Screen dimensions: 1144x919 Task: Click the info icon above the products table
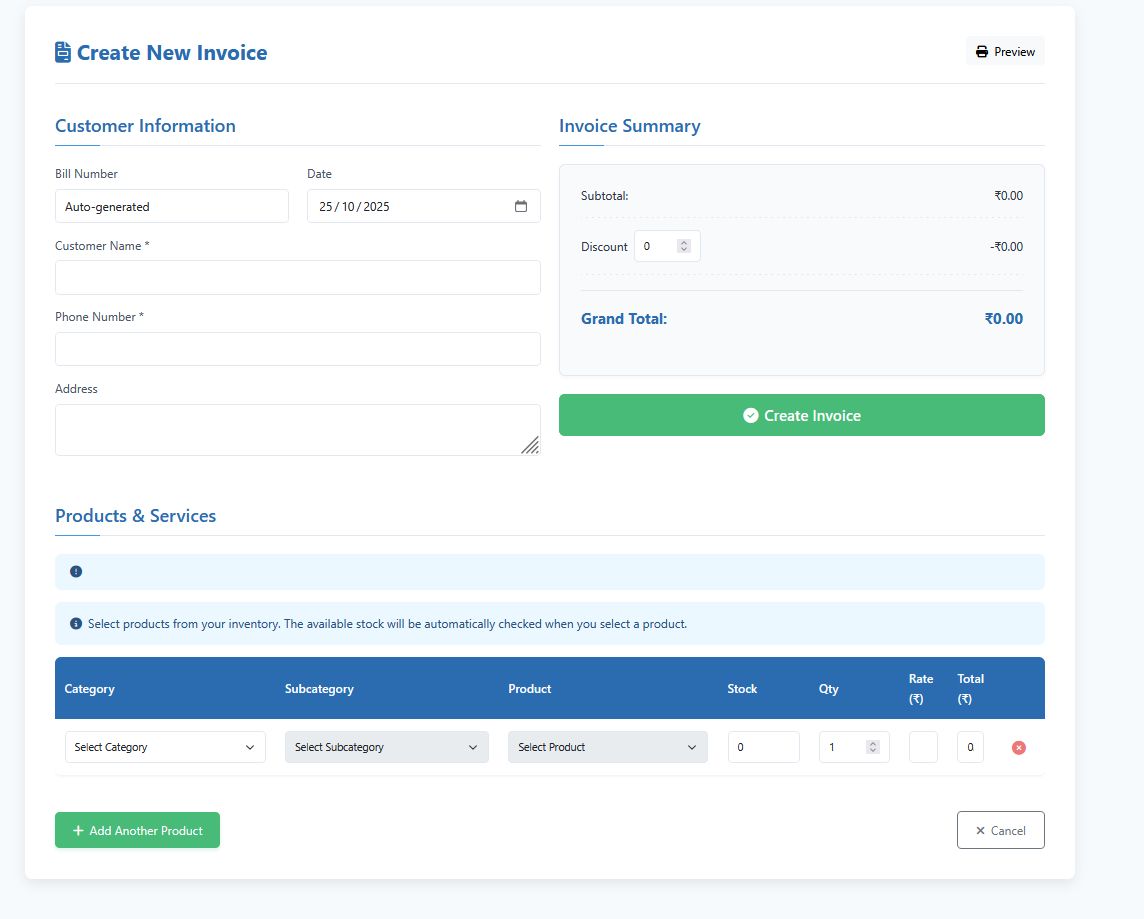(75, 571)
